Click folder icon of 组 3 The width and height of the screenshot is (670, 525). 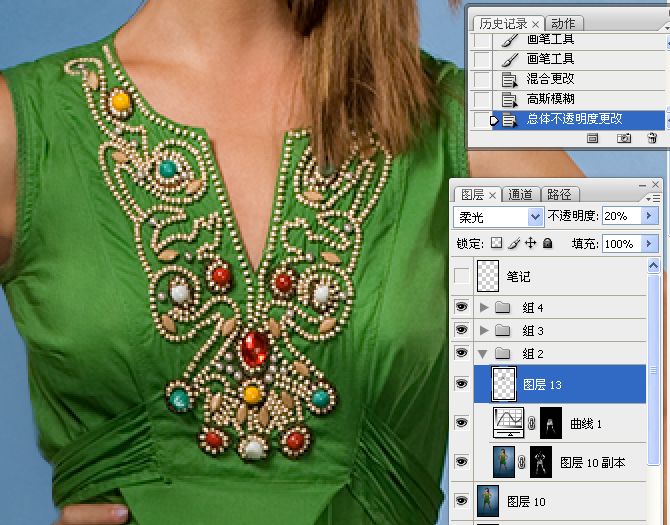(502, 330)
